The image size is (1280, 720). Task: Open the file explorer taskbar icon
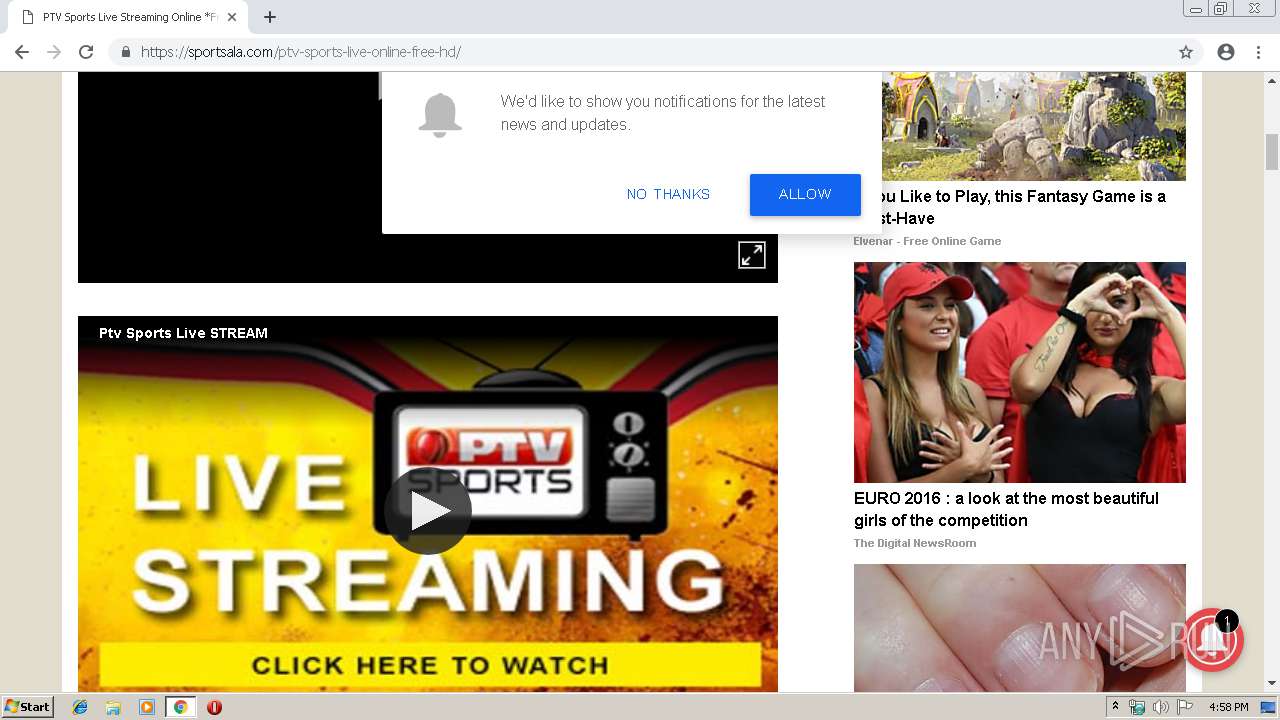pyautogui.click(x=113, y=707)
